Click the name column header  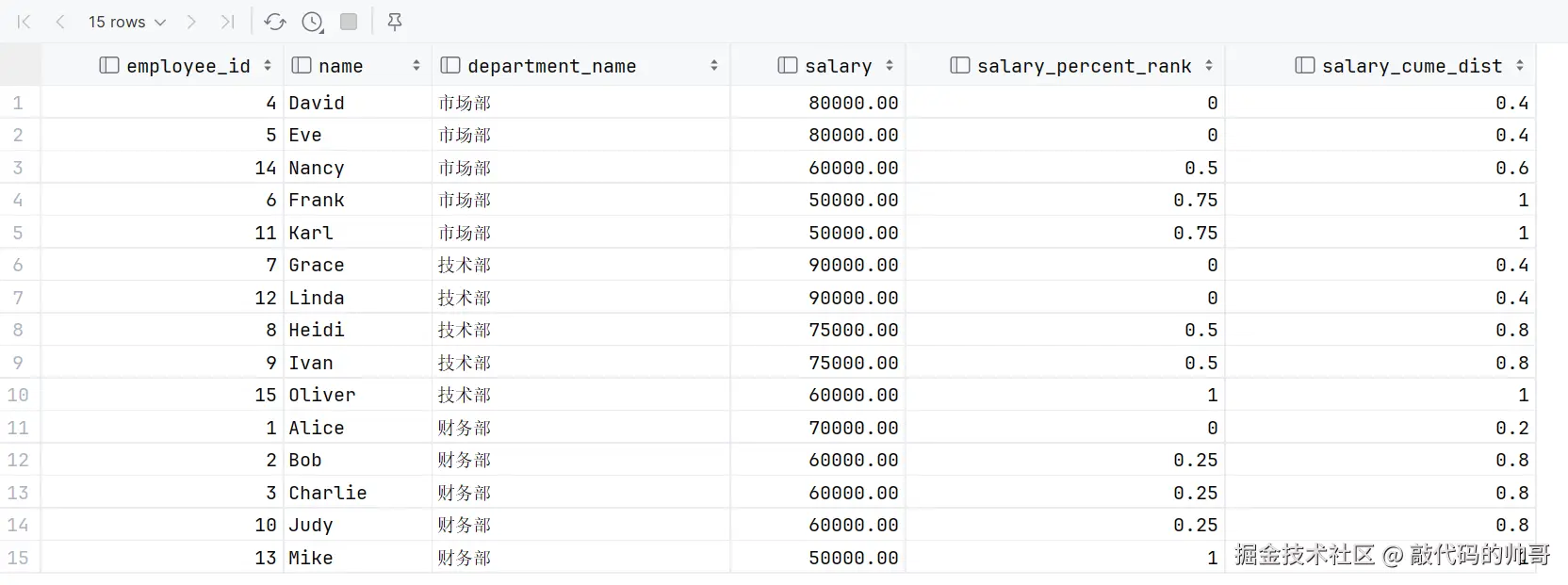pyautogui.click(x=340, y=66)
